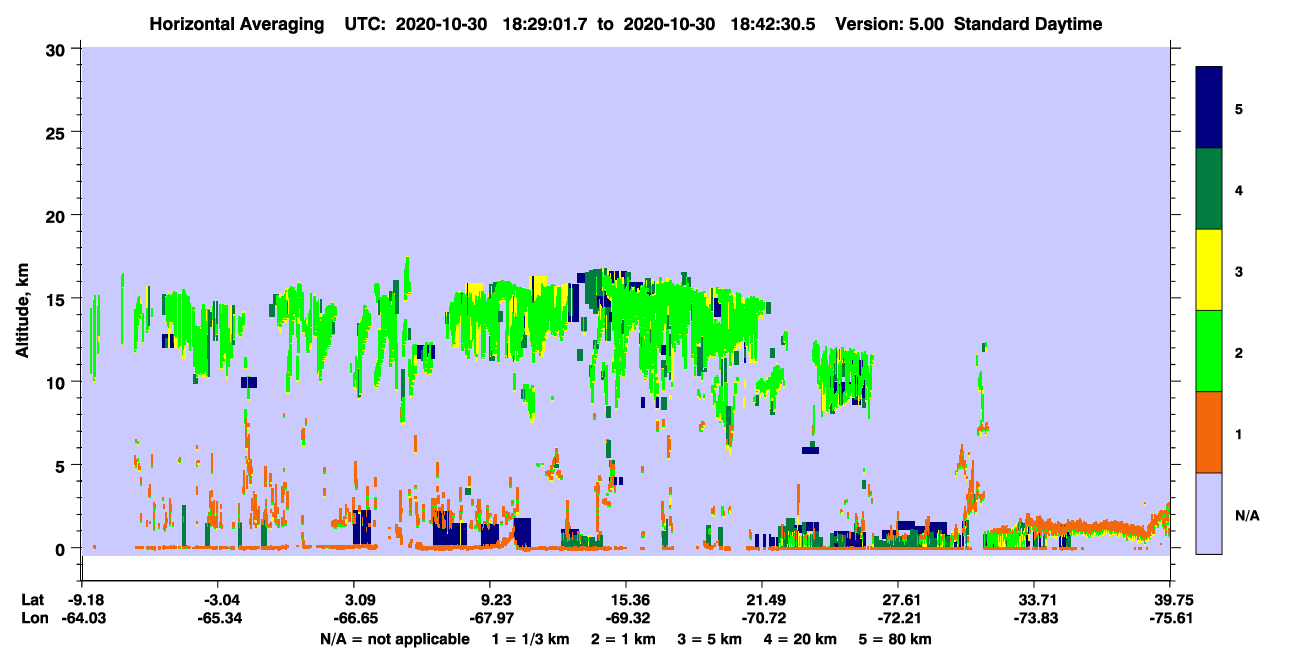Click legend text '4 = 20 km'

click(x=802, y=639)
